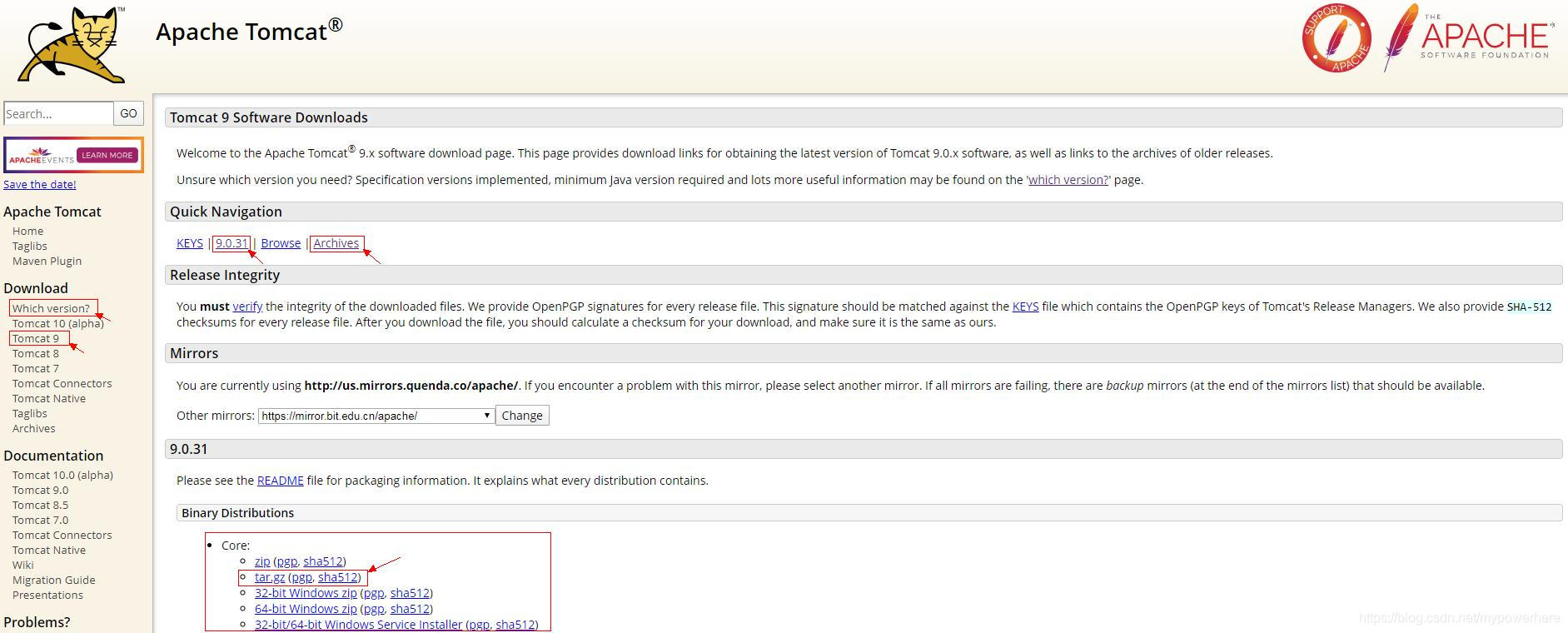
Task: Click the GO search button
Action: 129,113
